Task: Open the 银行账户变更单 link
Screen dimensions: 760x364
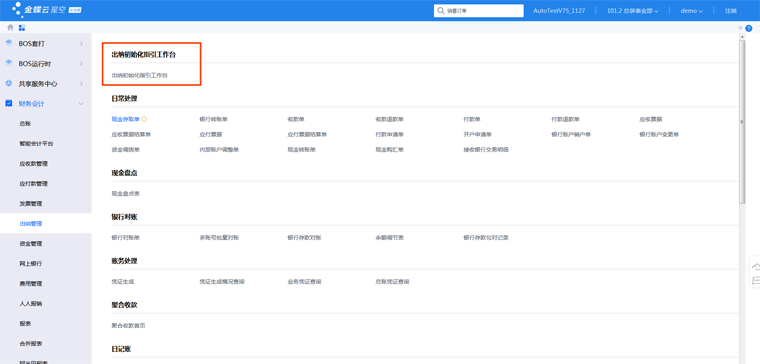Action: 659,135
